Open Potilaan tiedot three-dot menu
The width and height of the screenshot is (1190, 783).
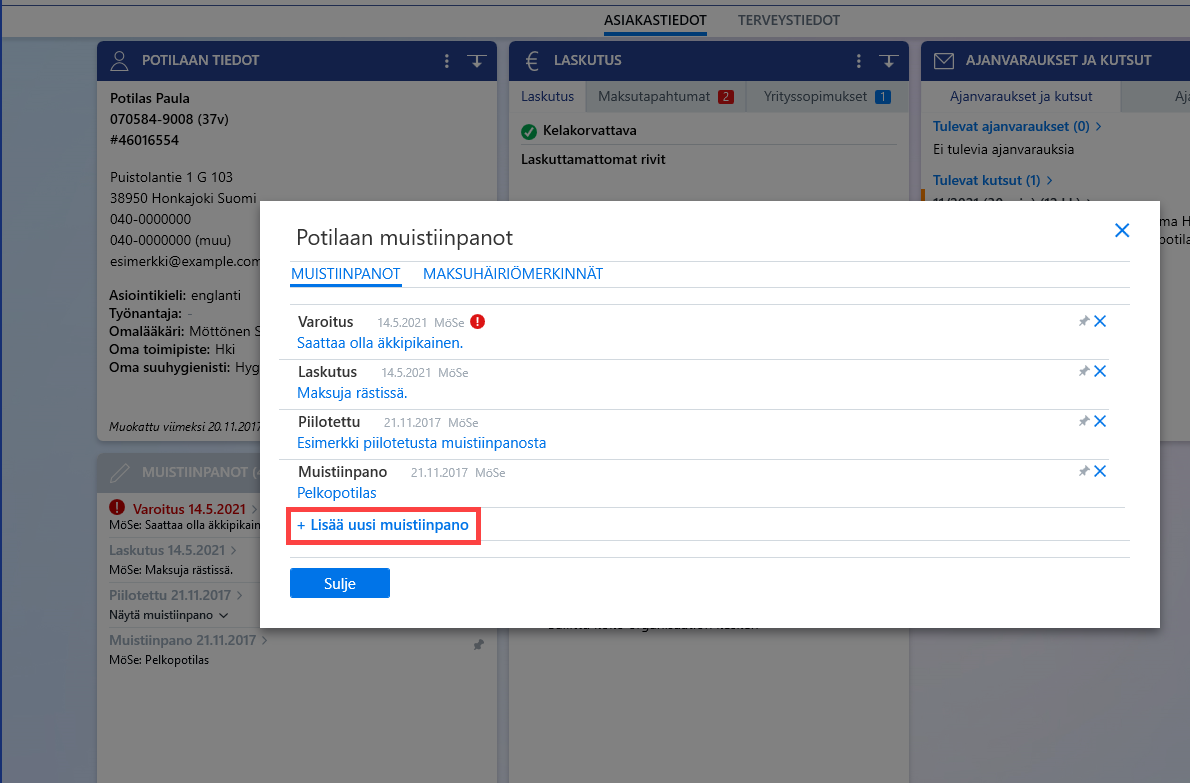tap(446, 61)
